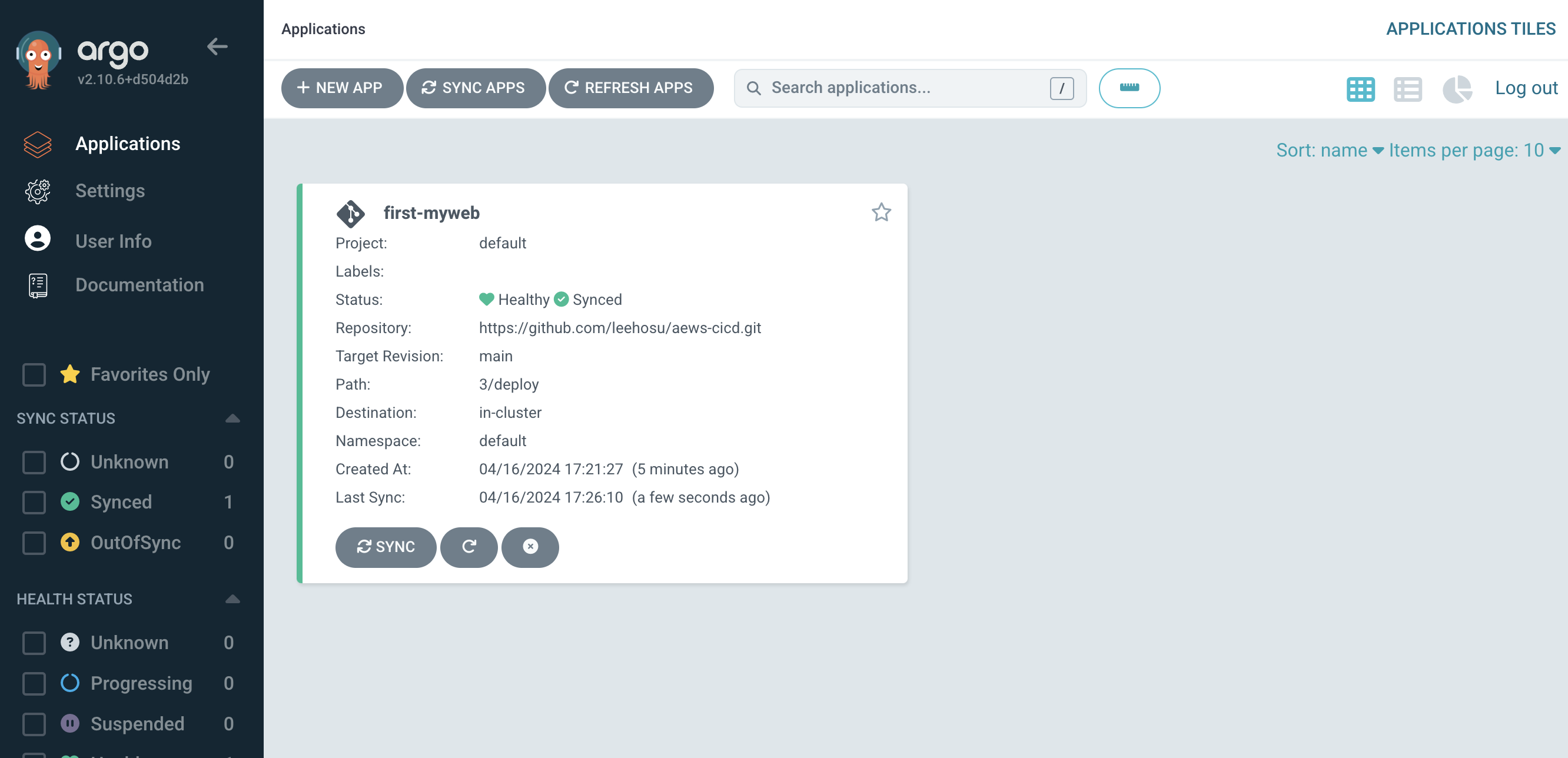Screen dimensions: 1568x758
Task: Enable the Favorites Only checkbox
Action: point(34,374)
